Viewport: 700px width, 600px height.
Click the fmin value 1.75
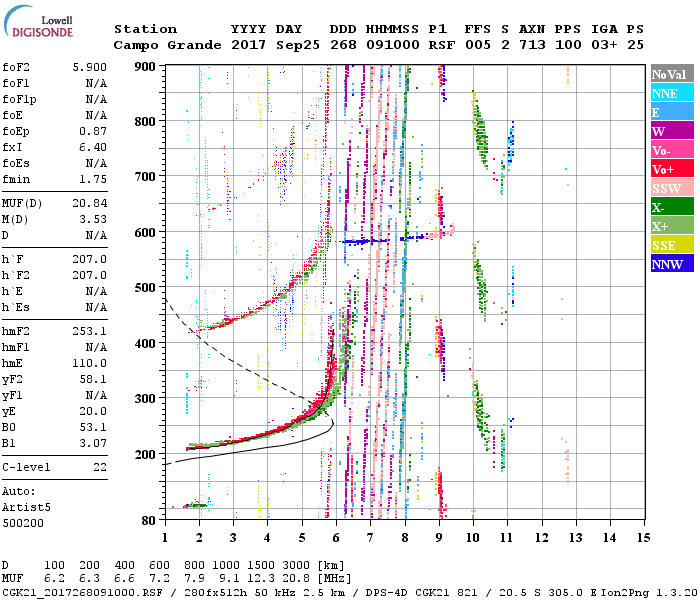click(93, 179)
